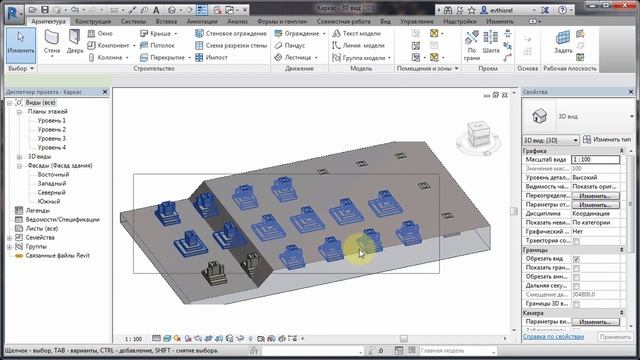Click Изменить button under Камера
640x360 pixels.
(595, 322)
